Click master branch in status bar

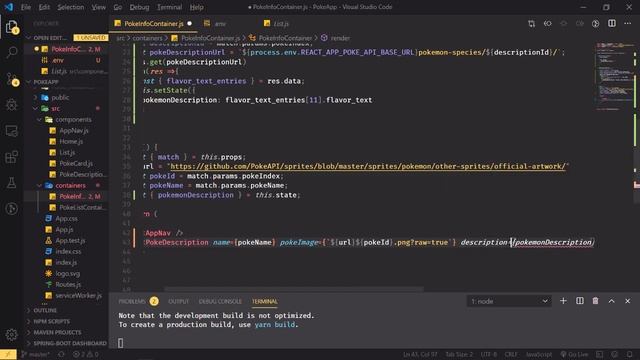coord(36,354)
